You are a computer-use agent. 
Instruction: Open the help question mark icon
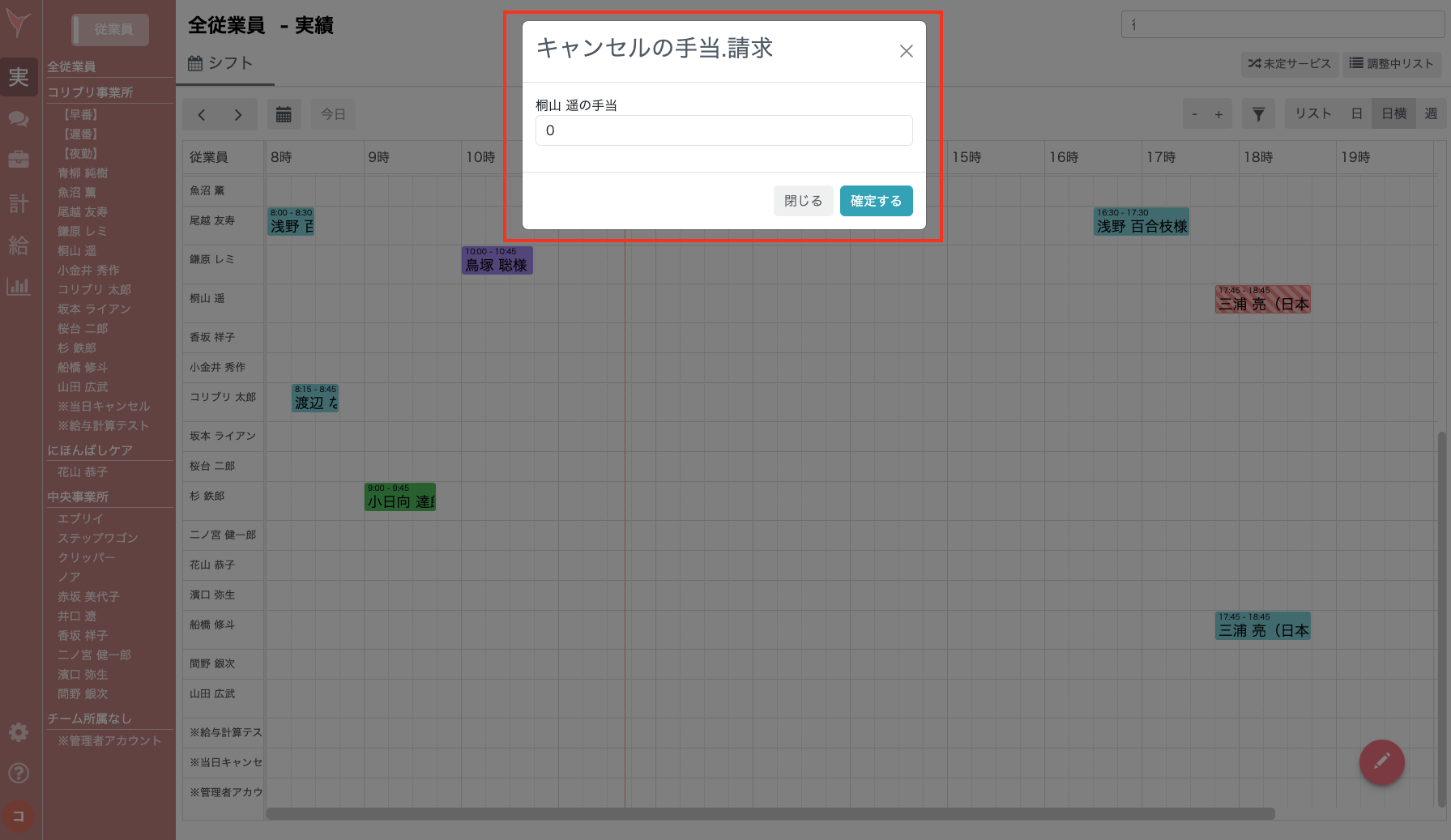19,772
